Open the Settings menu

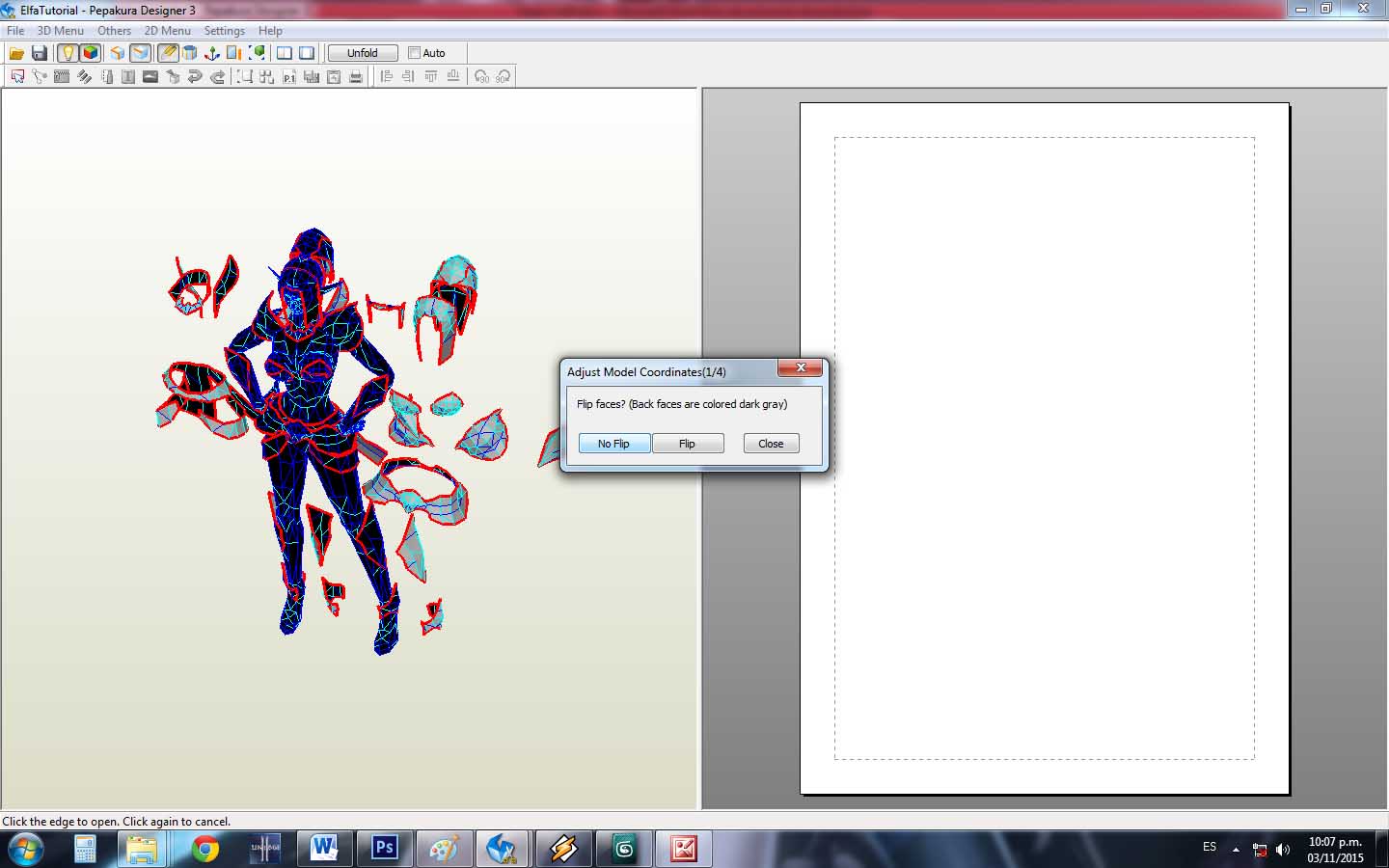click(225, 31)
